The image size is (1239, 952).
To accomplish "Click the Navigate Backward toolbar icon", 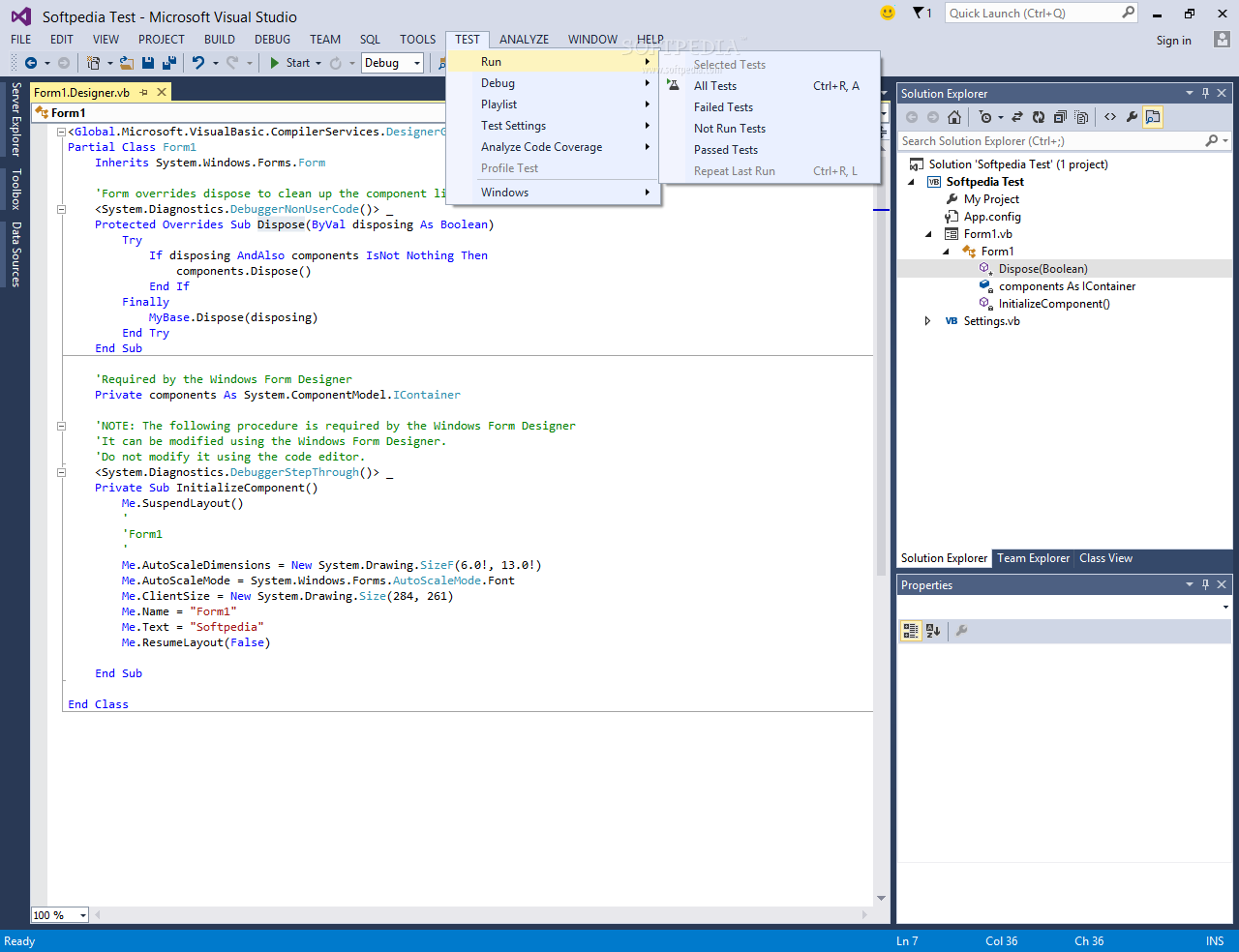I will (31, 63).
